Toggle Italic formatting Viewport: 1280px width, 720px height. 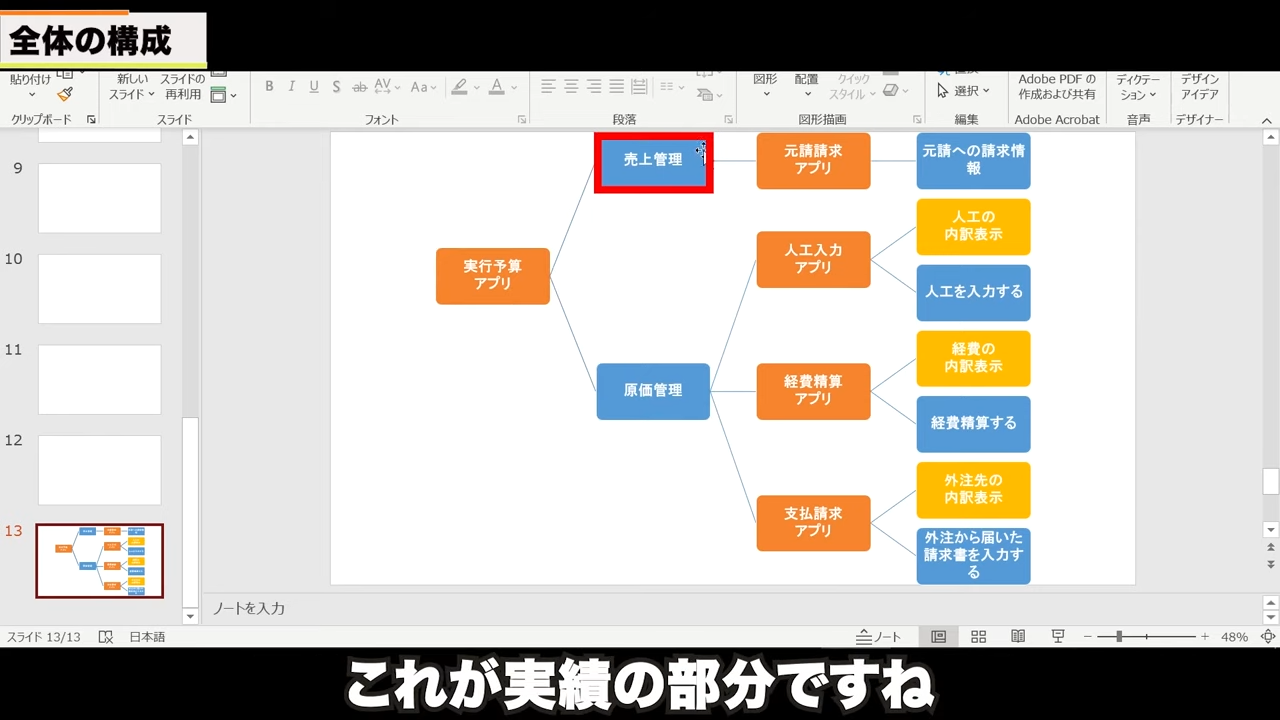click(x=291, y=87)
